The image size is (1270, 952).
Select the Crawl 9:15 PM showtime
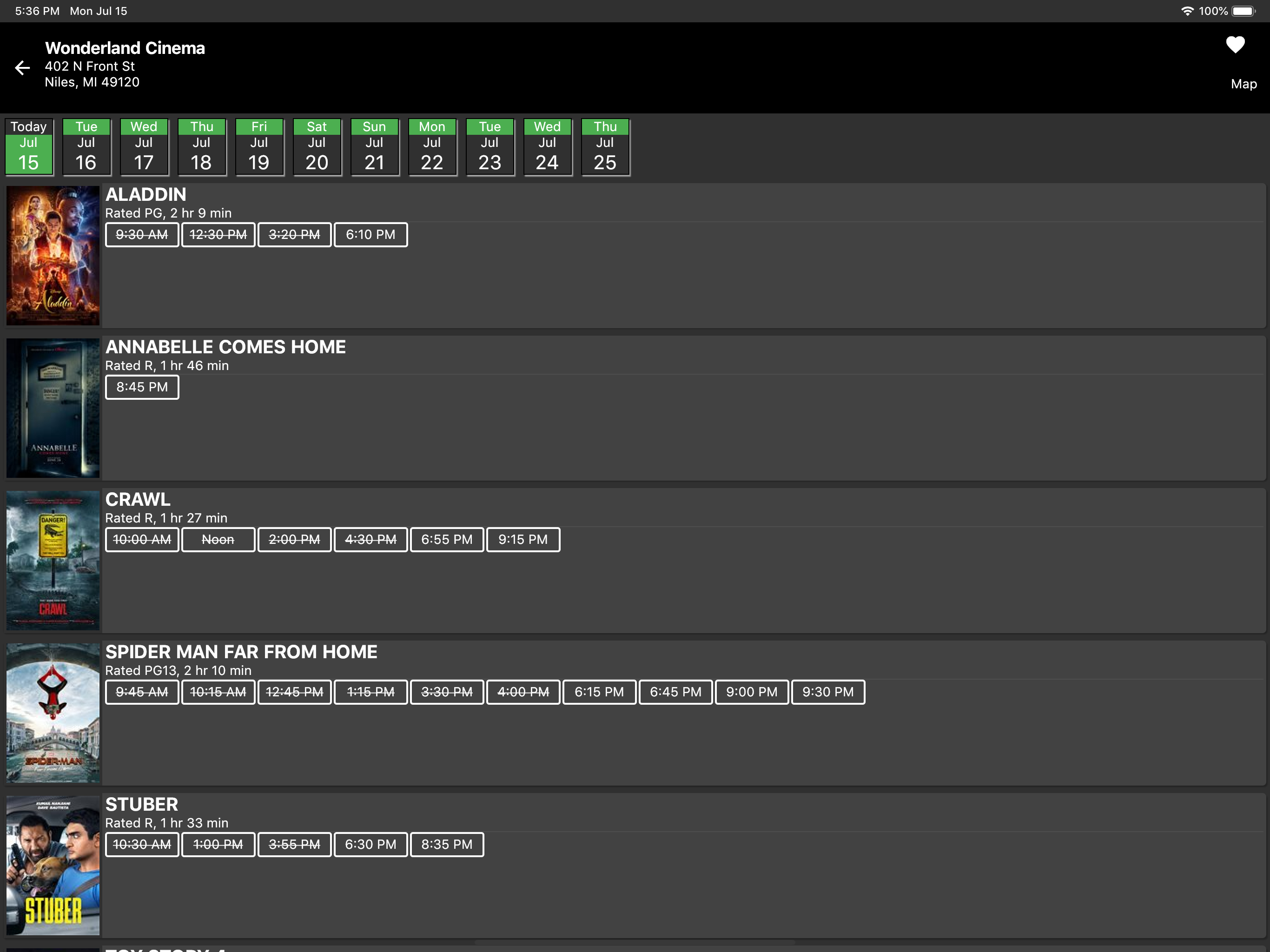tap(523, 540)
